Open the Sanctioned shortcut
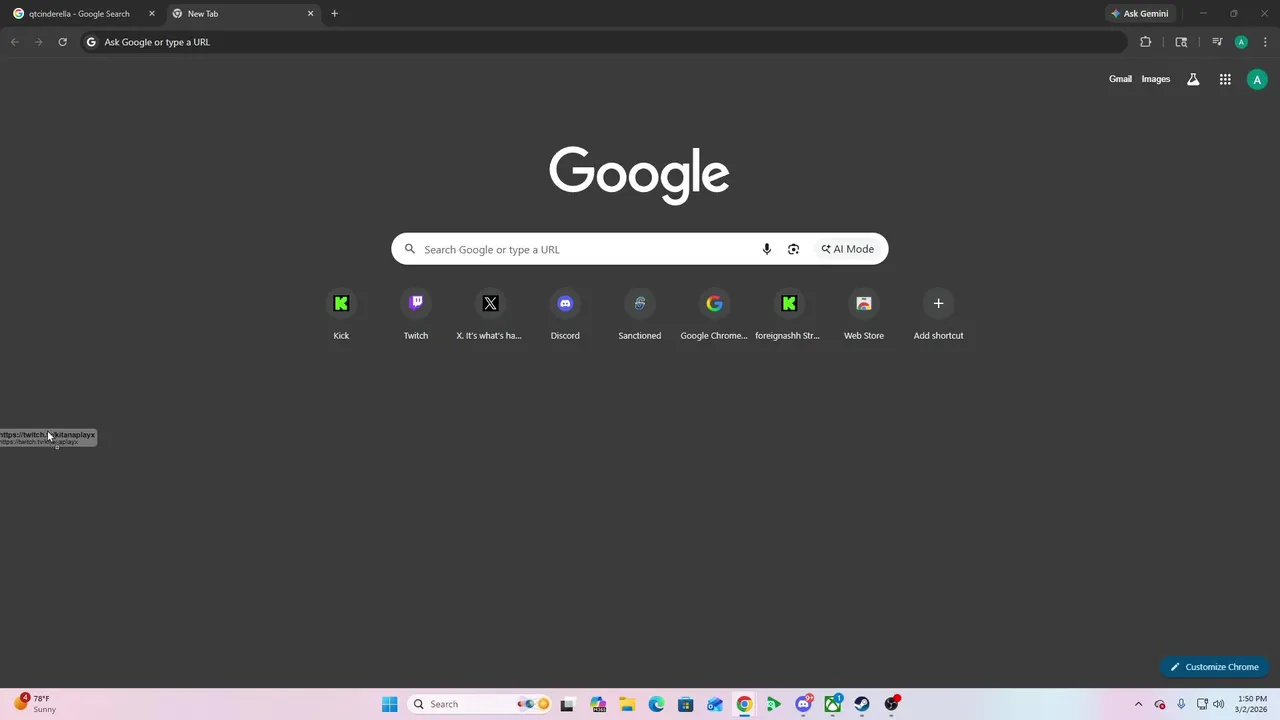 click(x=640, y=315)
